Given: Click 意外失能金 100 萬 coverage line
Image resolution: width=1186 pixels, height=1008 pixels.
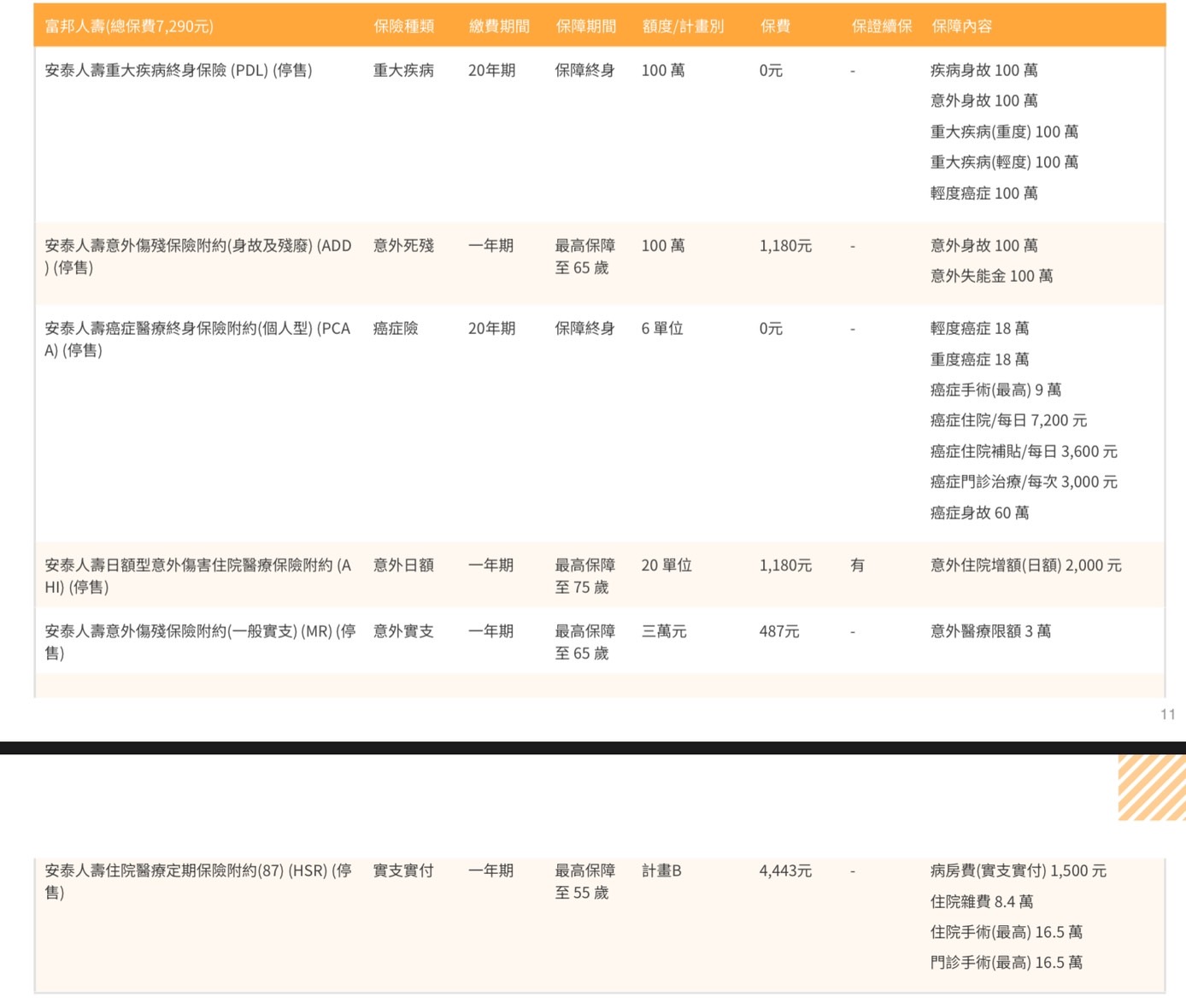Looking at the screenshot, I should 992,276.
